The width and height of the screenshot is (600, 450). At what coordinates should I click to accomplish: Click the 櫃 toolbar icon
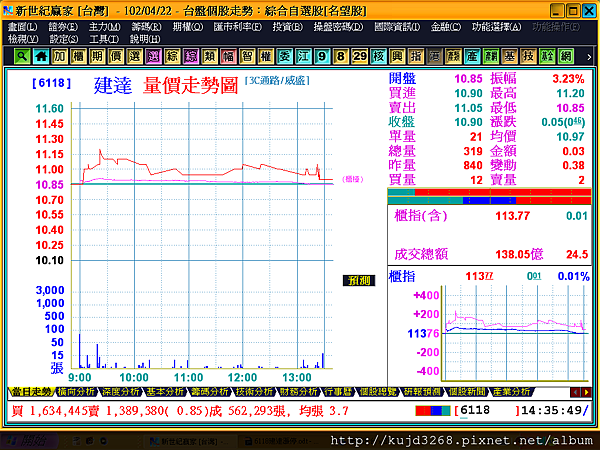coord(78,57)
